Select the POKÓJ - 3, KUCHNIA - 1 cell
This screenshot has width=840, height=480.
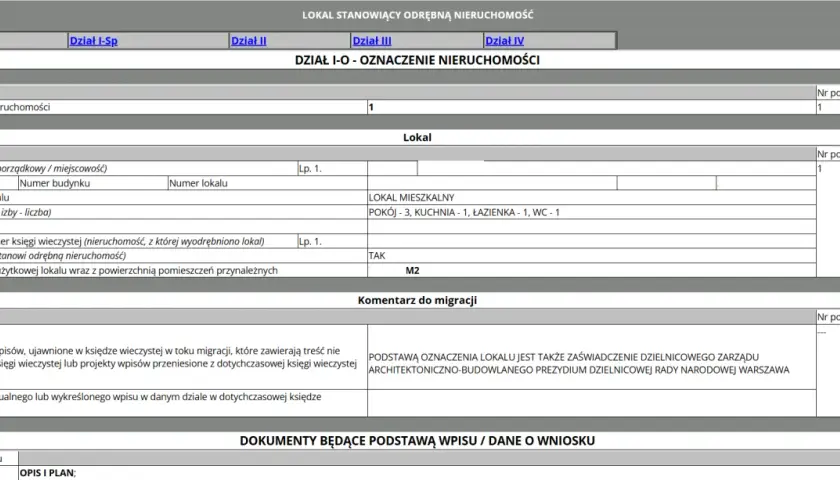[591, 212]
